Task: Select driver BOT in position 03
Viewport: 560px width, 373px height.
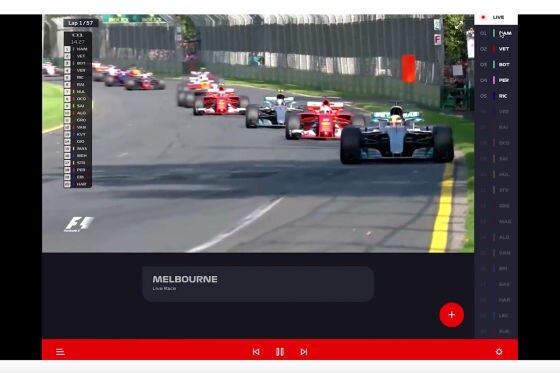Action: [496, 65]
